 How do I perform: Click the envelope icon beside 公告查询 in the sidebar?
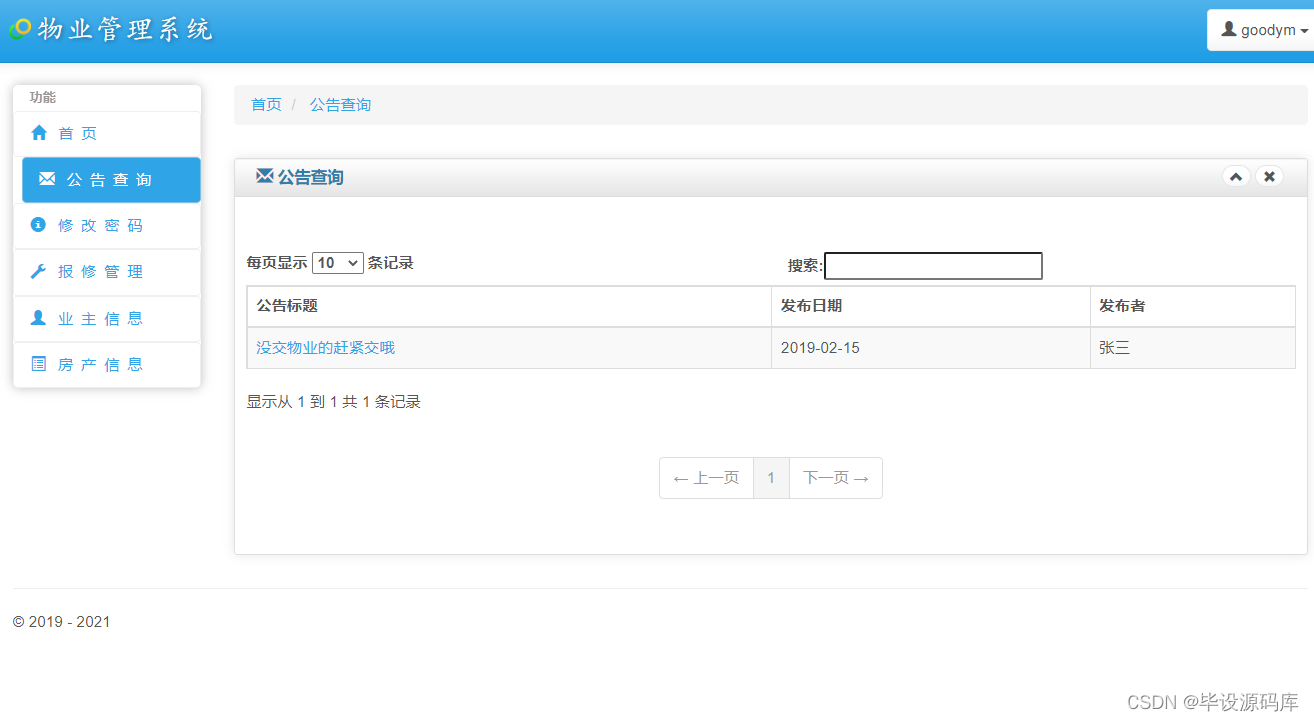[x=47, y=179]
